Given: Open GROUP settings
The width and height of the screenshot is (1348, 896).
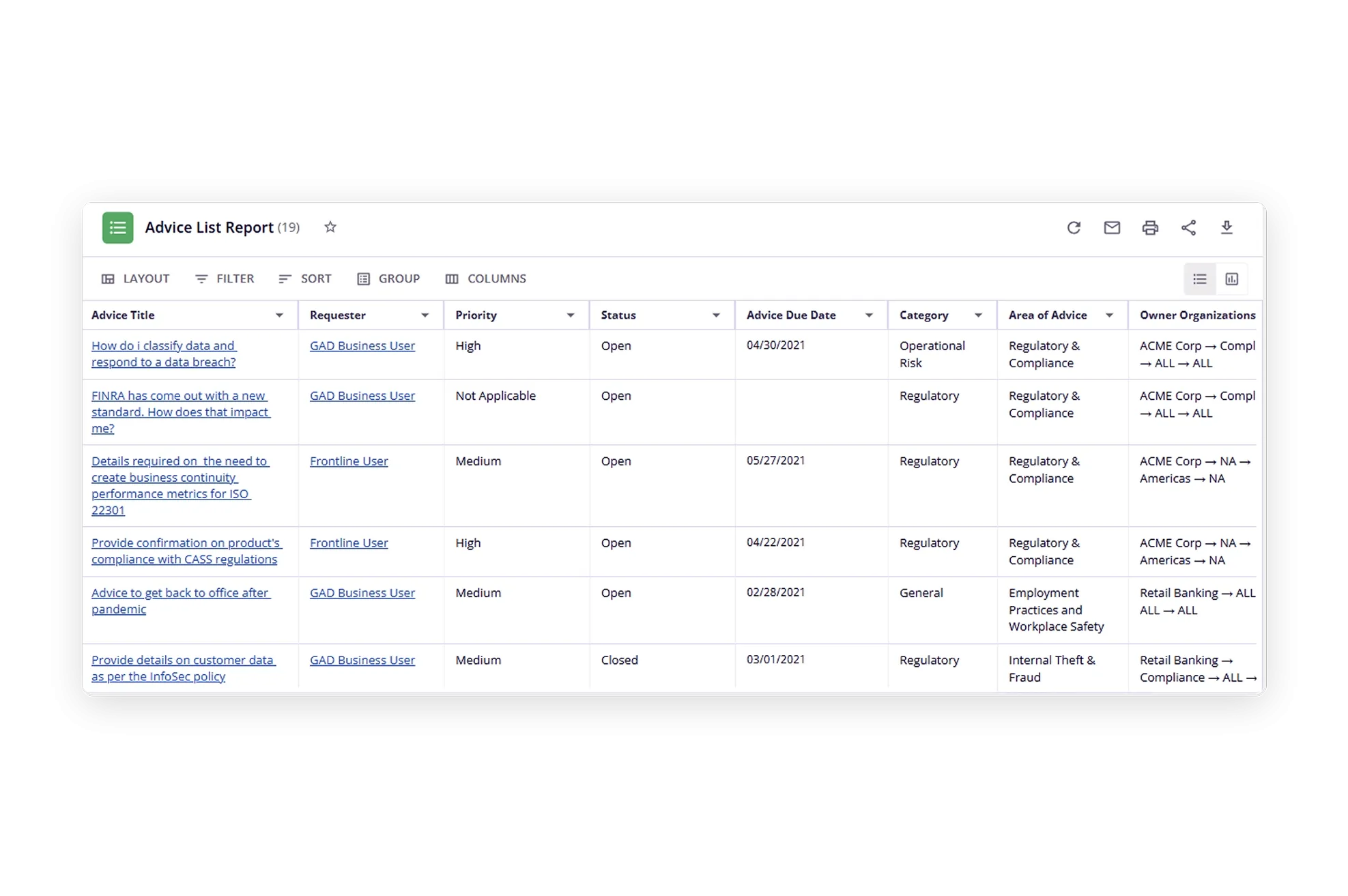Looking at the screenshot, I should 388,278.
